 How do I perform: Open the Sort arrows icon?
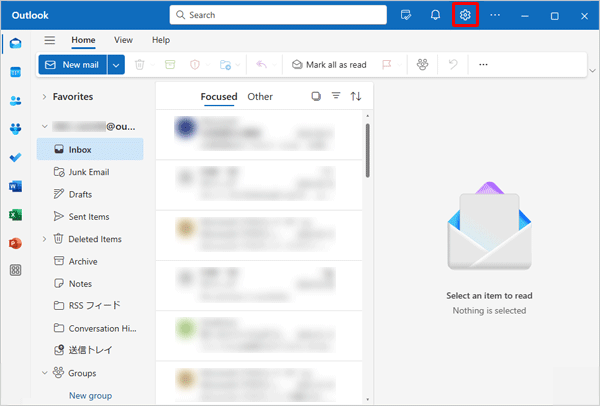click(356, 96)
